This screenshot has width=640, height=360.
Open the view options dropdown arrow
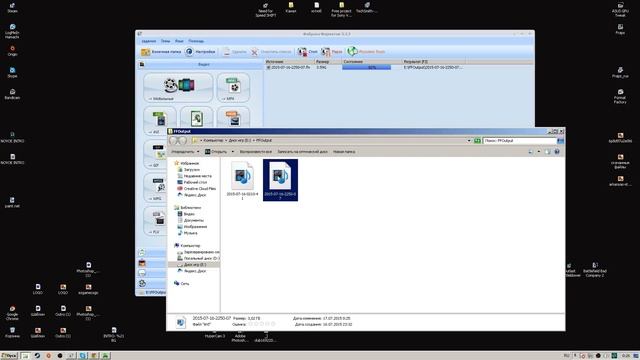(538, 152)
